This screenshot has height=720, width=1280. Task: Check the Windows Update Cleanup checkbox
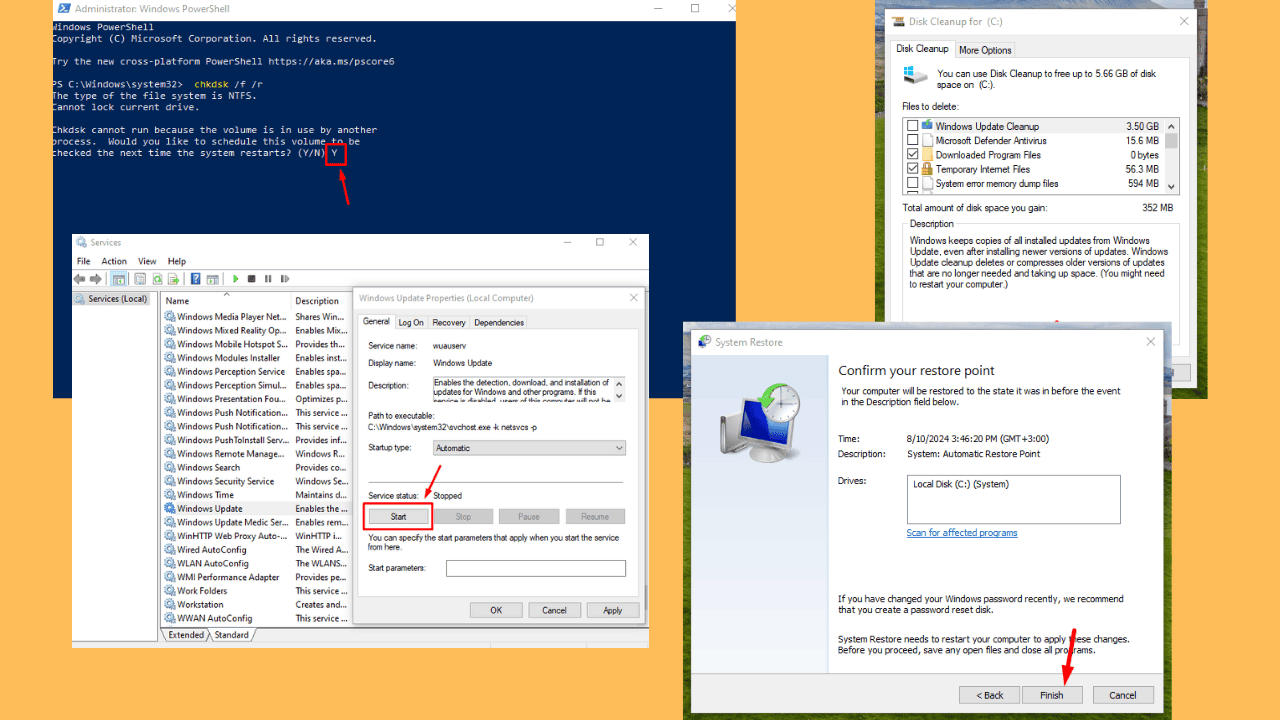click(912, 126)
